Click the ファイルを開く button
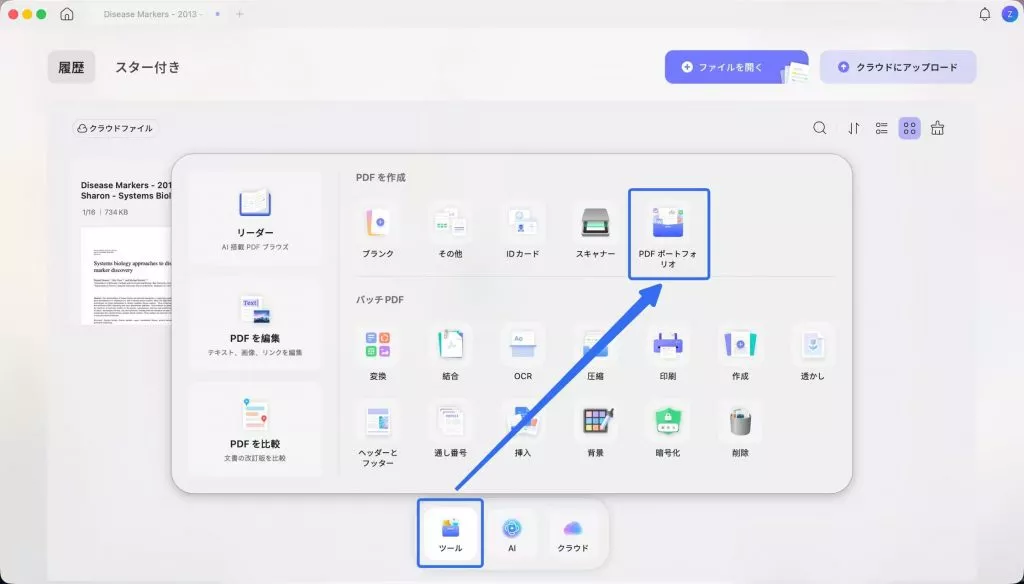This screenshot has height=584, width=1024. click(736, 66)
